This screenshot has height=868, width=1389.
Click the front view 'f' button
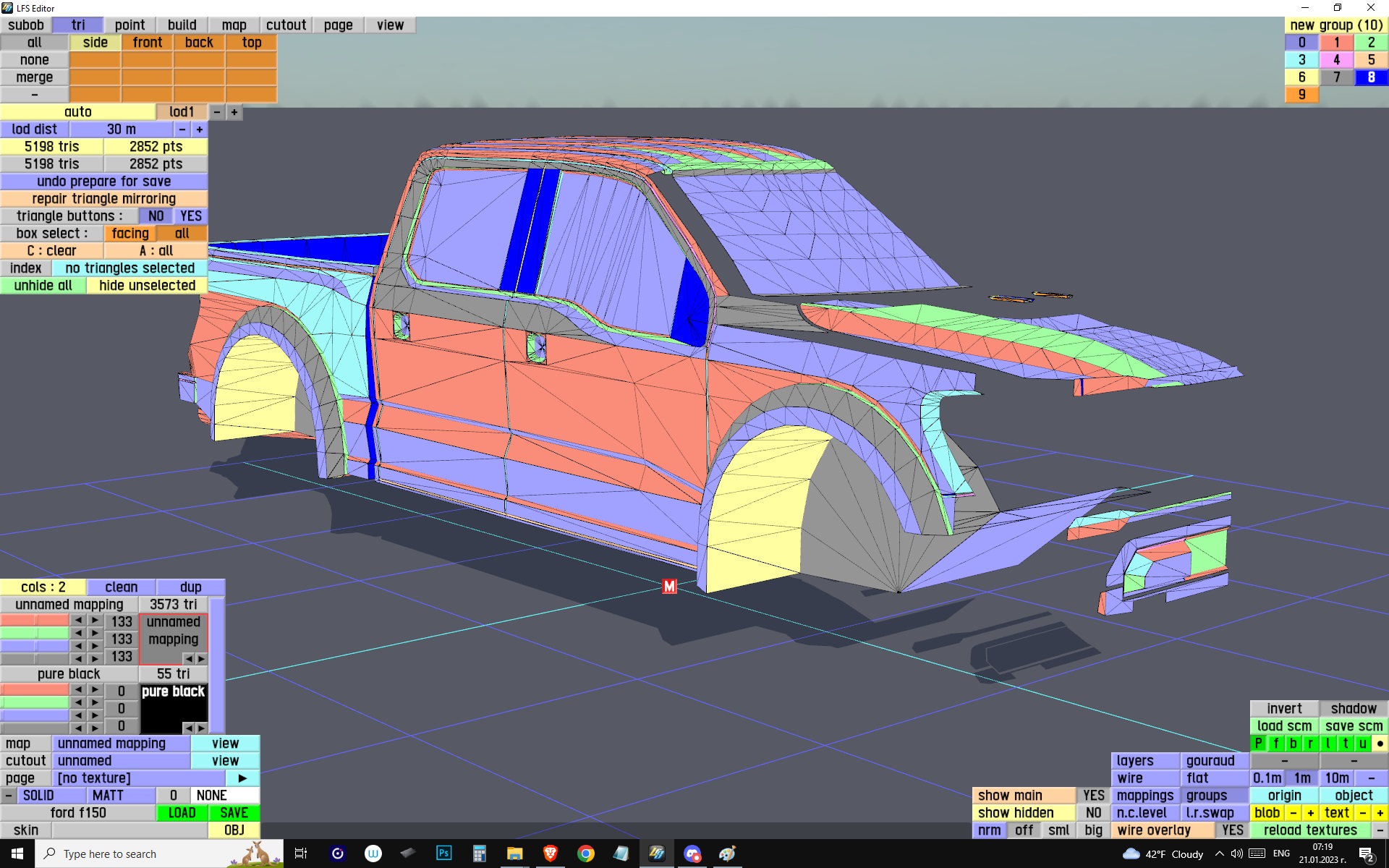coord(1275,743)
